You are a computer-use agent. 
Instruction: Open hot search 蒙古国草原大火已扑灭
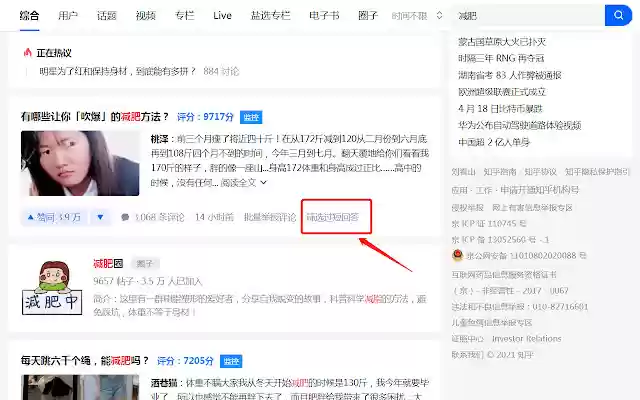coord(502,42)
